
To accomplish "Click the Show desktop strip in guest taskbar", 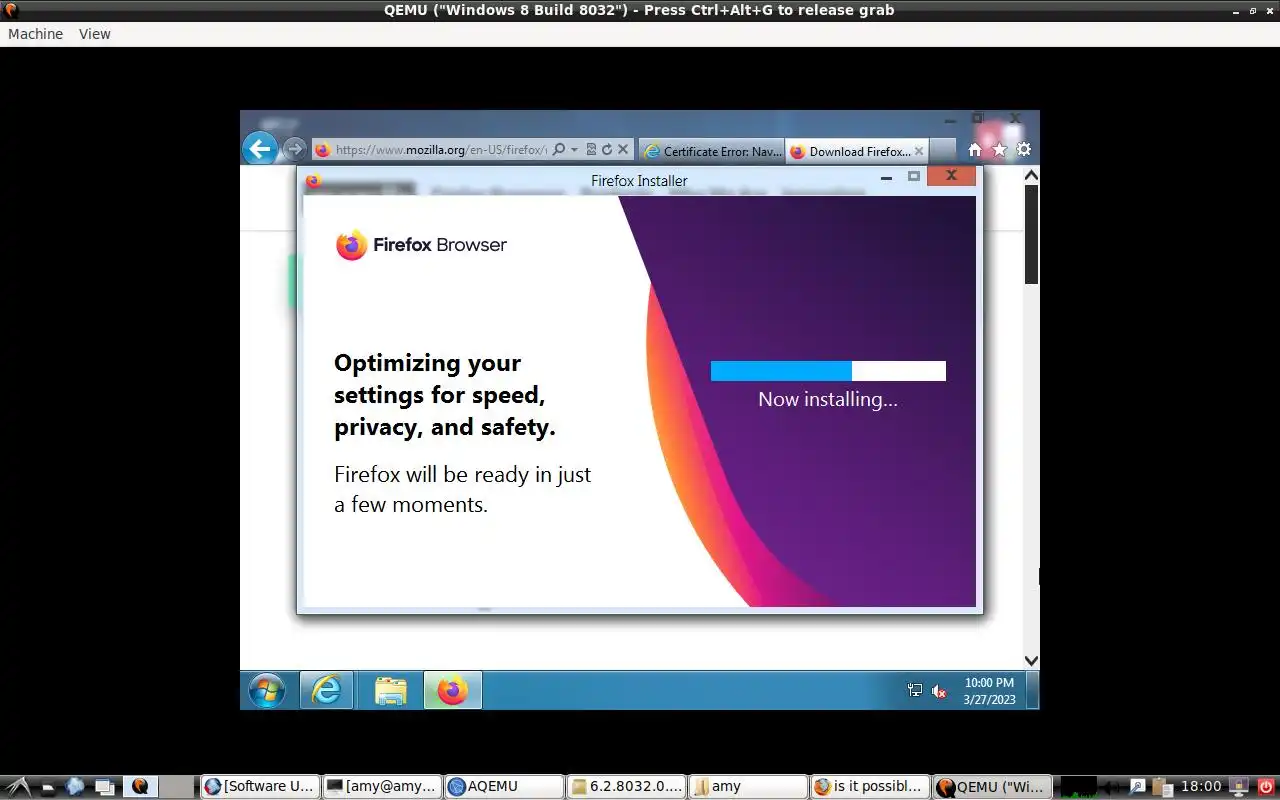I will [x=1033, y=690].
